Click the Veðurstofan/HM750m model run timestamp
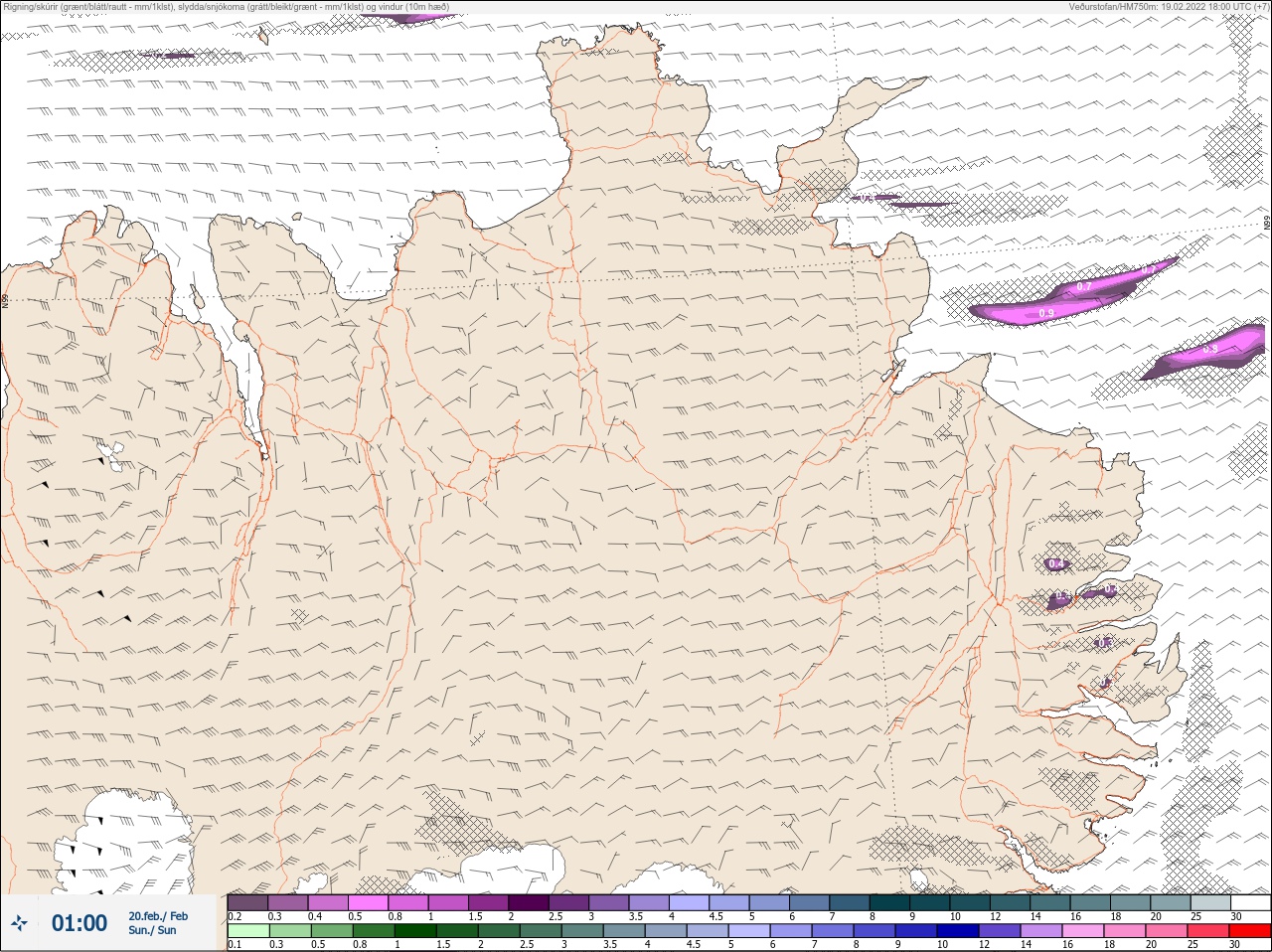 [1169, 7]
